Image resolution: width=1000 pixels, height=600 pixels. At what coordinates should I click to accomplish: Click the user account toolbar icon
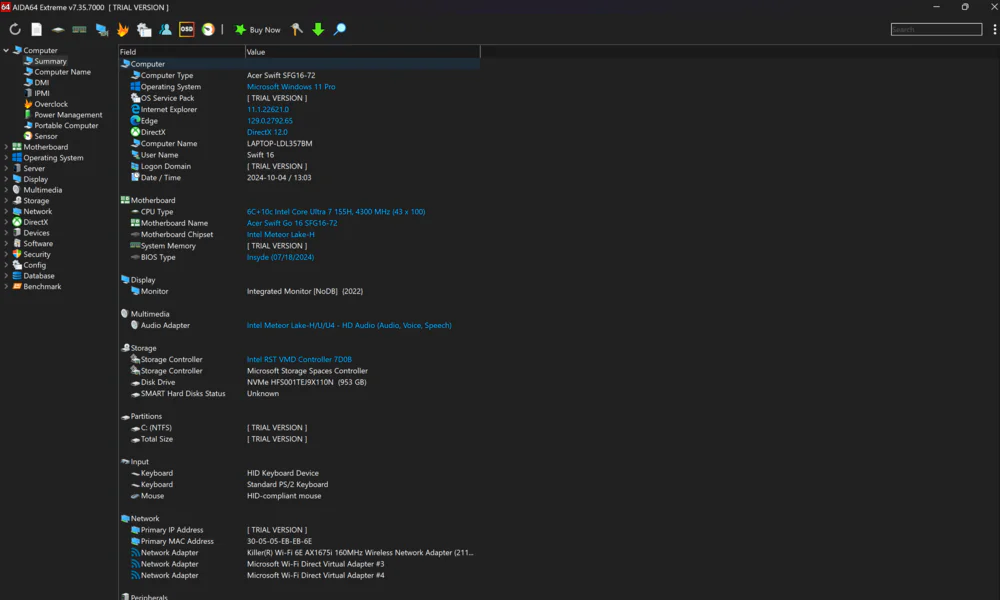coord(165,29)
